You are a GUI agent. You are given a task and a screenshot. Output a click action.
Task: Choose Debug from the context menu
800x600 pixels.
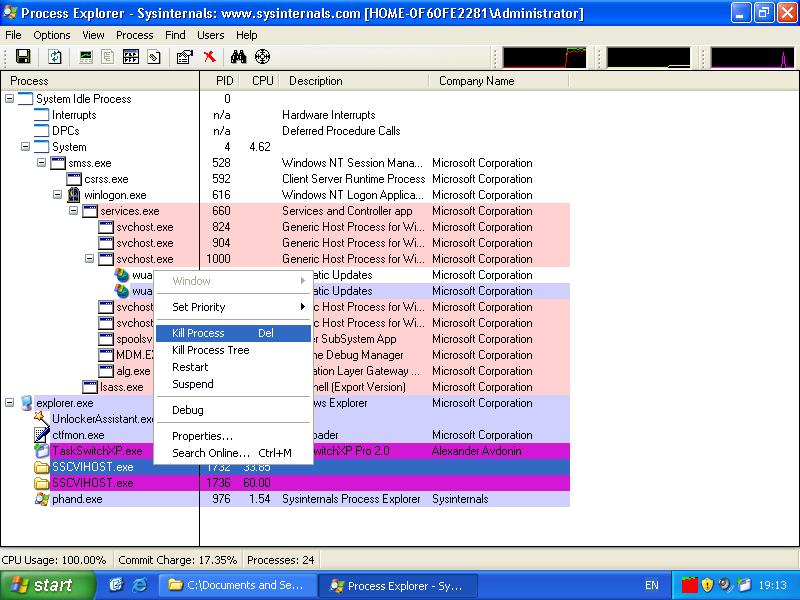234,410
